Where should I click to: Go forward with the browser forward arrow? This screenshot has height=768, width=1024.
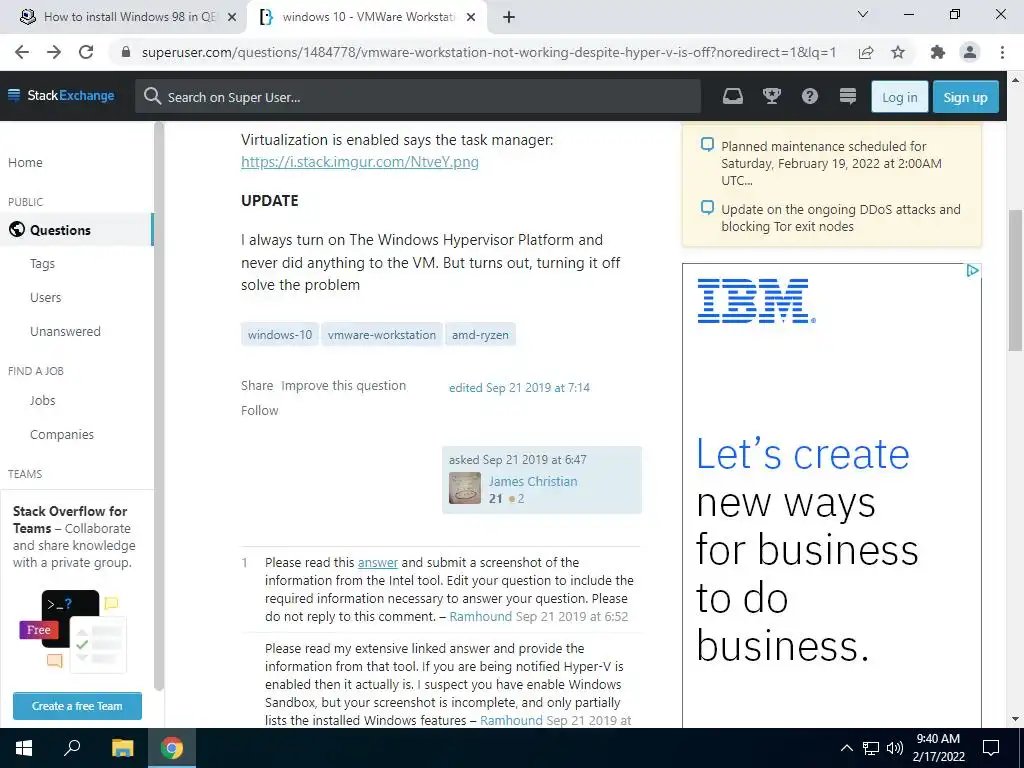point(54,52)
